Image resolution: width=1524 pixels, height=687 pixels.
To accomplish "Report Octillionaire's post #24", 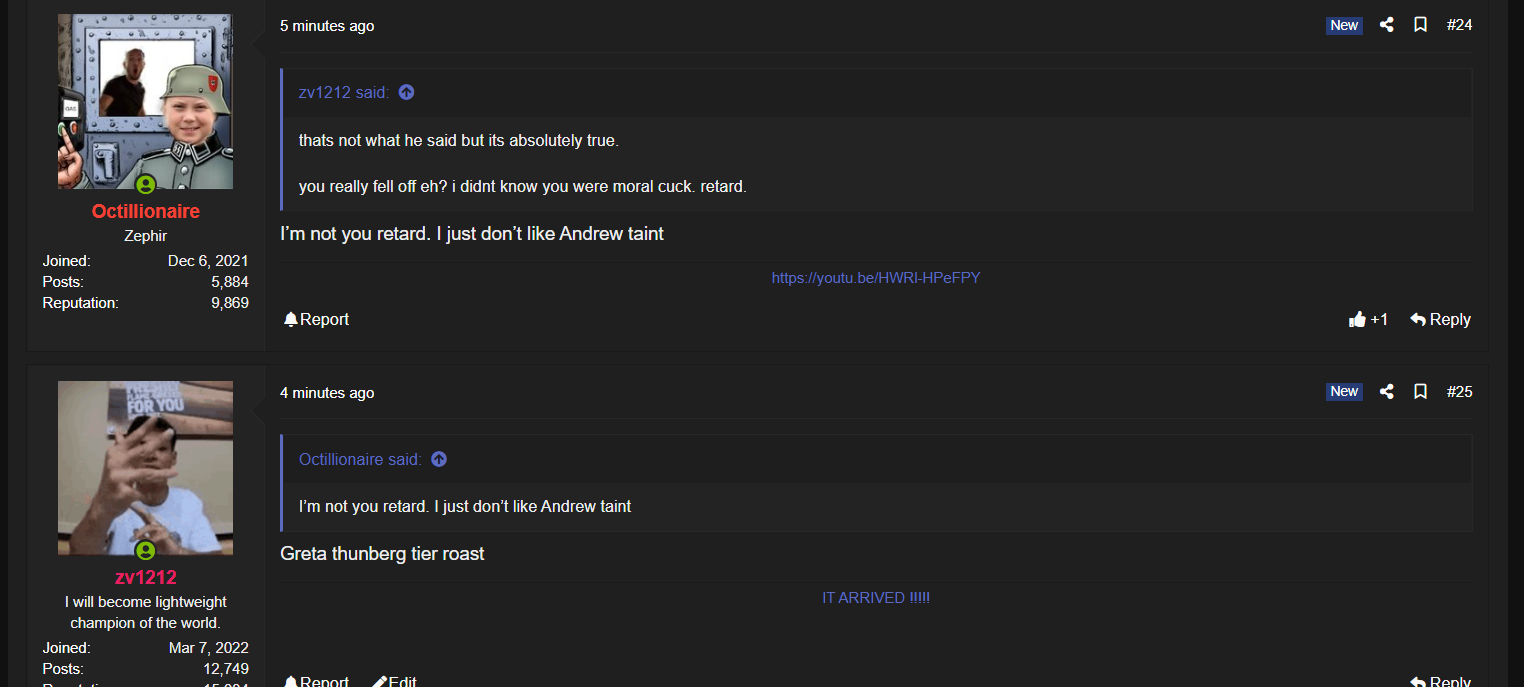I will (316, 320).
